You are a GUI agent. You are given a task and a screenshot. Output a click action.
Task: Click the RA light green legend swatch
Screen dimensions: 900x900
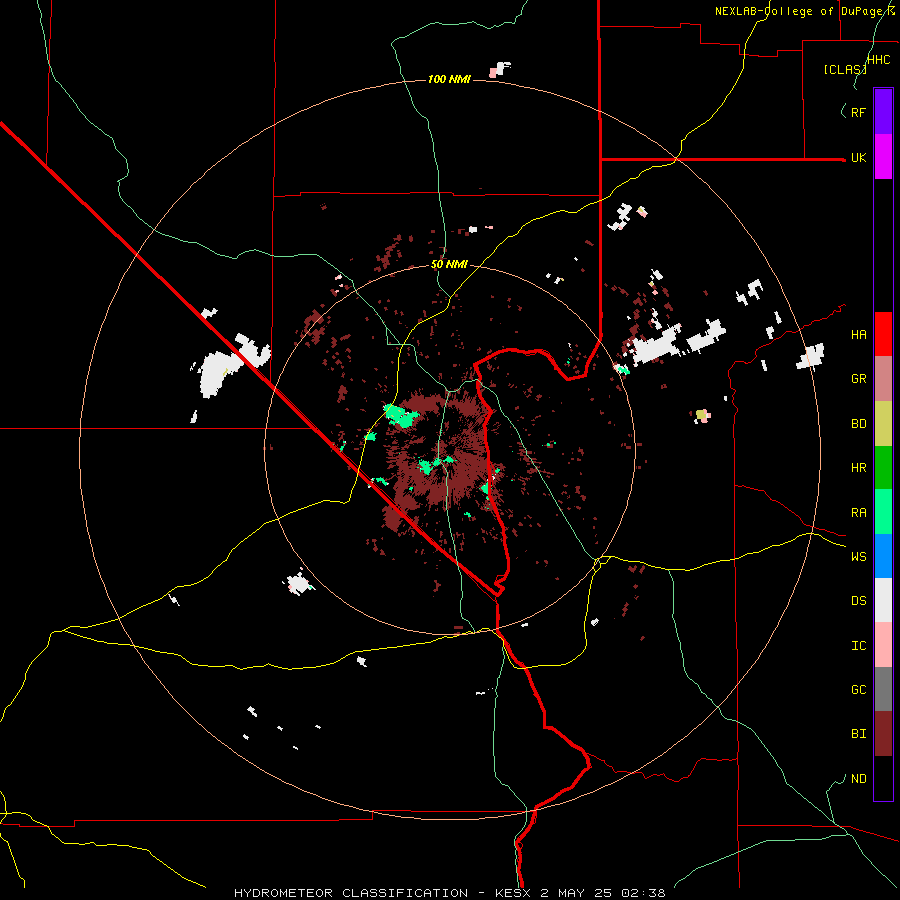click(883, 512)
